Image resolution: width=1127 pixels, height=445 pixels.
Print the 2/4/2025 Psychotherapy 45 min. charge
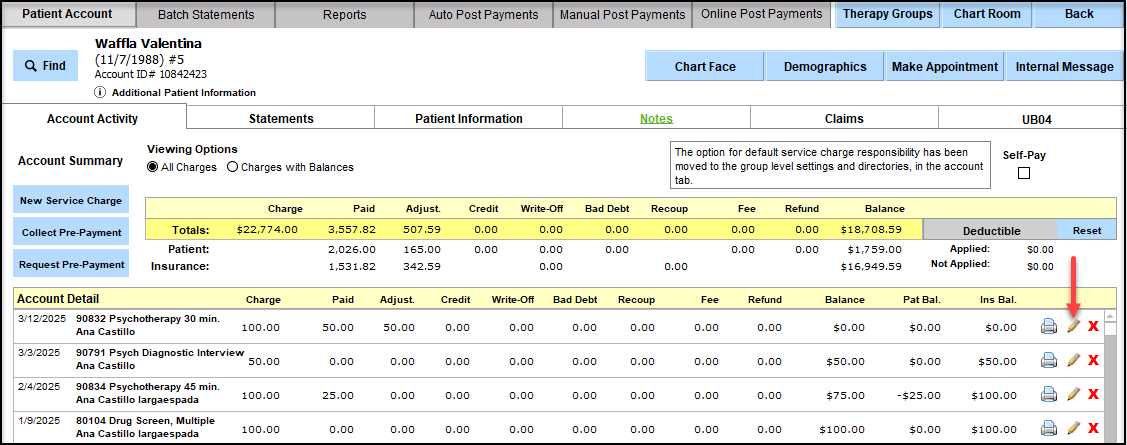(1049, 394)
